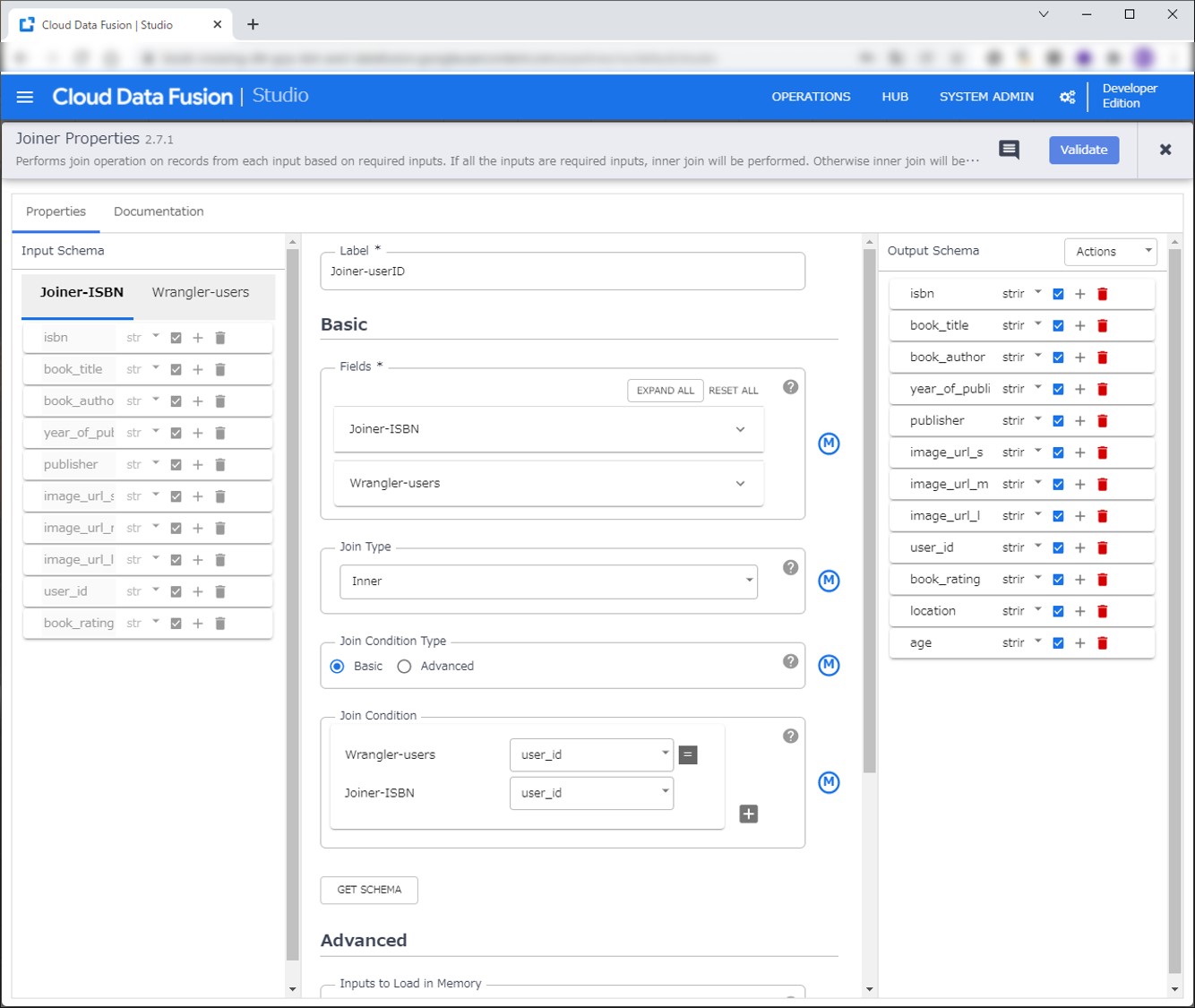Image resolution: width=1195 pixels, height=1008 pixels.
Task: Delete the image_url_m output schema field
Action: click(1103, 485)
